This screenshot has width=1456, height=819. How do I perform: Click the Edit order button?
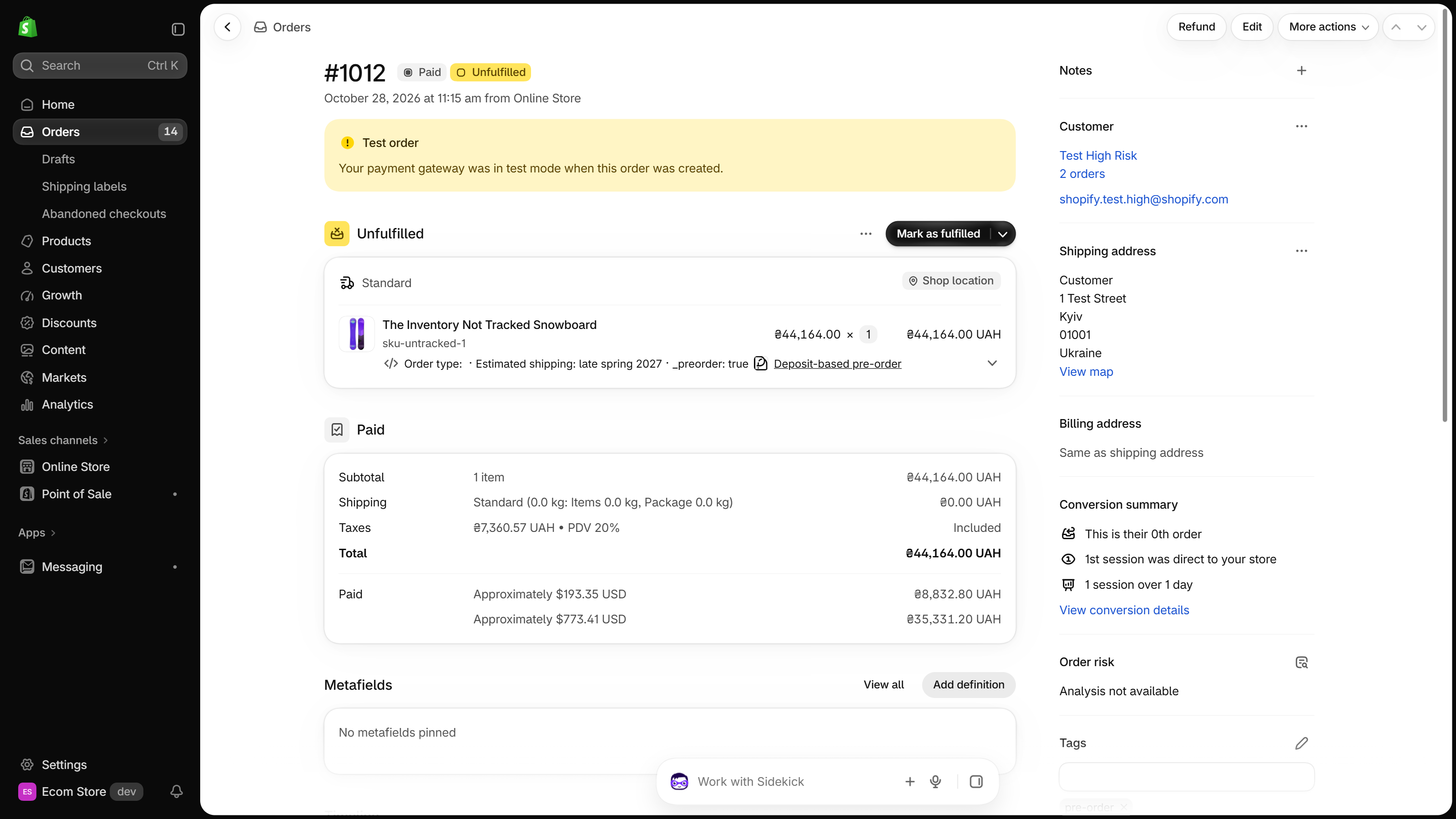click(1252, 26)
